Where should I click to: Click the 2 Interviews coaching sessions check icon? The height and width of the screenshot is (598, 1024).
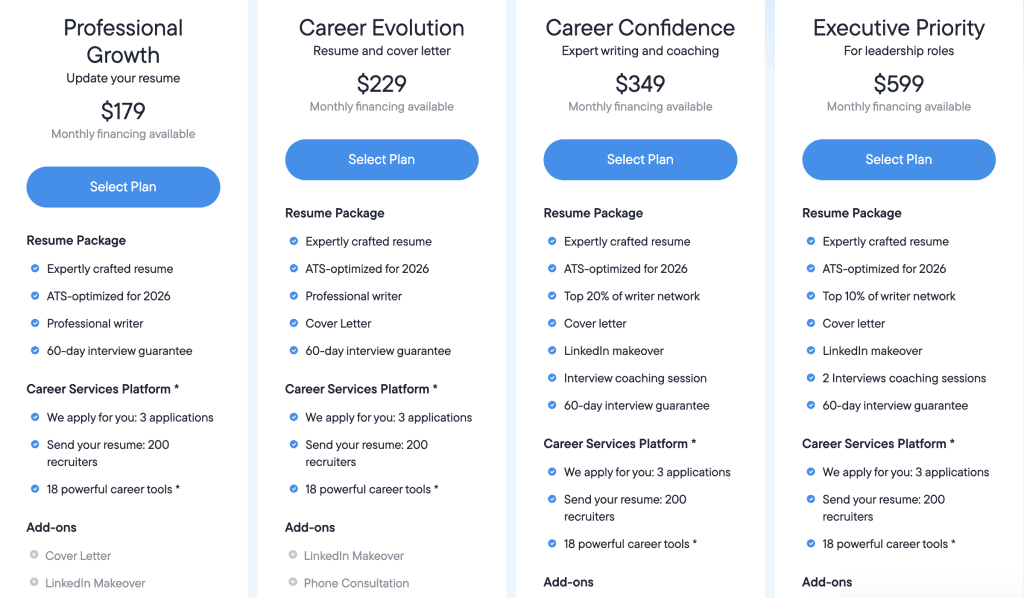(x=811, y=378)
